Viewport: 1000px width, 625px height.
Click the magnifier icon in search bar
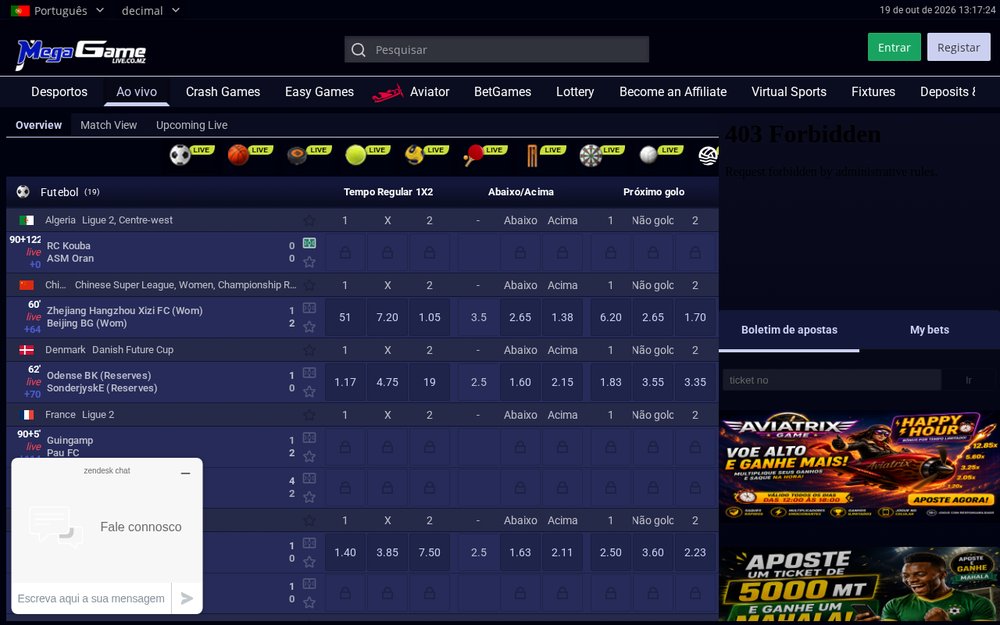point(358,50)
